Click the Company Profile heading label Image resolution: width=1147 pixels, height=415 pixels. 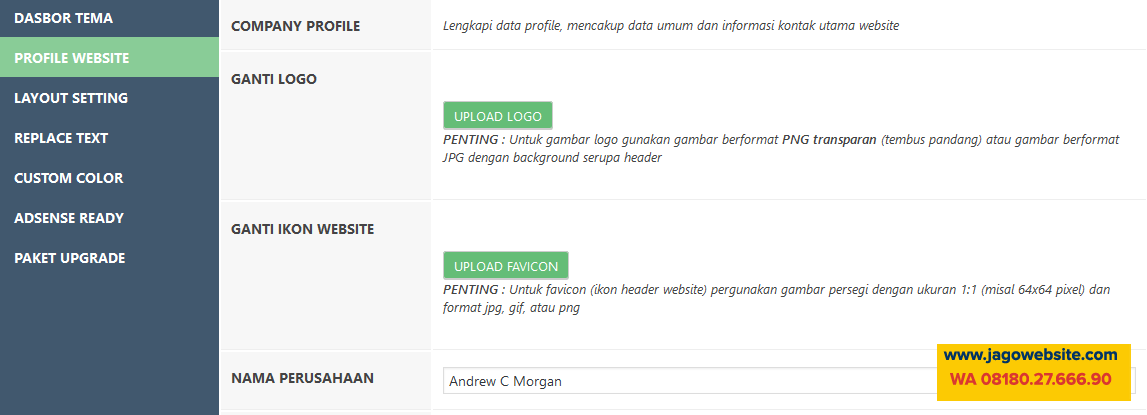click(295, 26)
